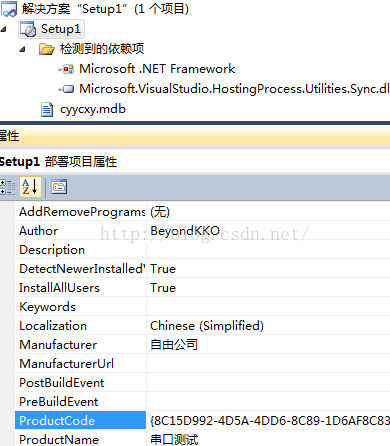Select the Setup1 project in the tree
Viewport: 390px width, 446px height.
point(61,29)
